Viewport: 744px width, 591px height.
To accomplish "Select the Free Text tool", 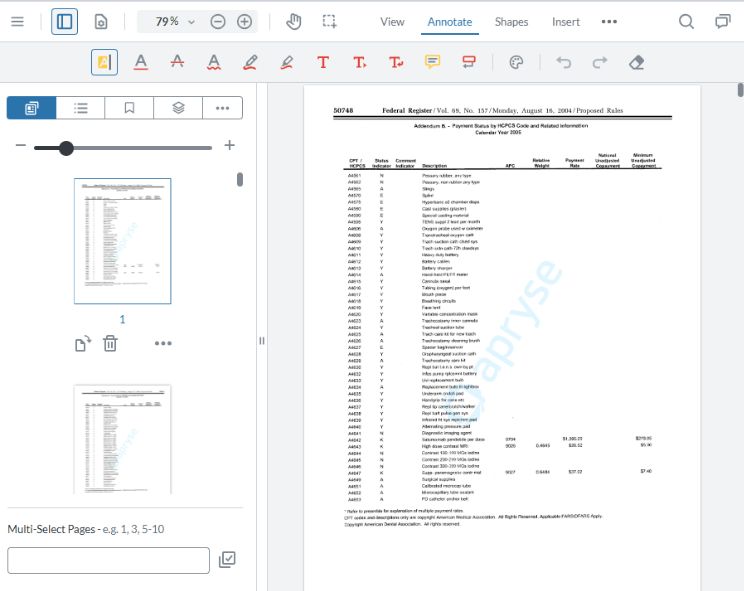I will click(x=323, y=63).
